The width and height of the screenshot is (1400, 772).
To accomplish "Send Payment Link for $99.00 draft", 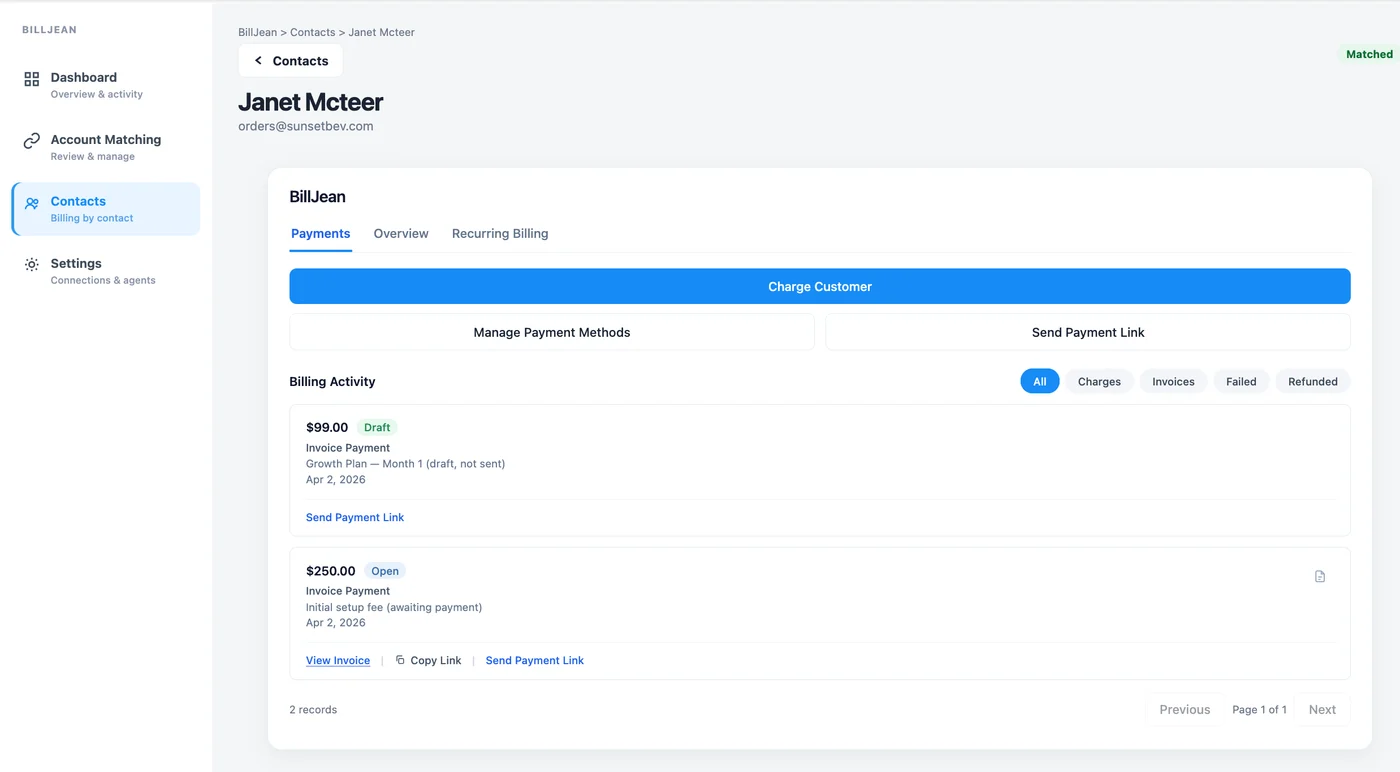I will (x=355, y=517).
